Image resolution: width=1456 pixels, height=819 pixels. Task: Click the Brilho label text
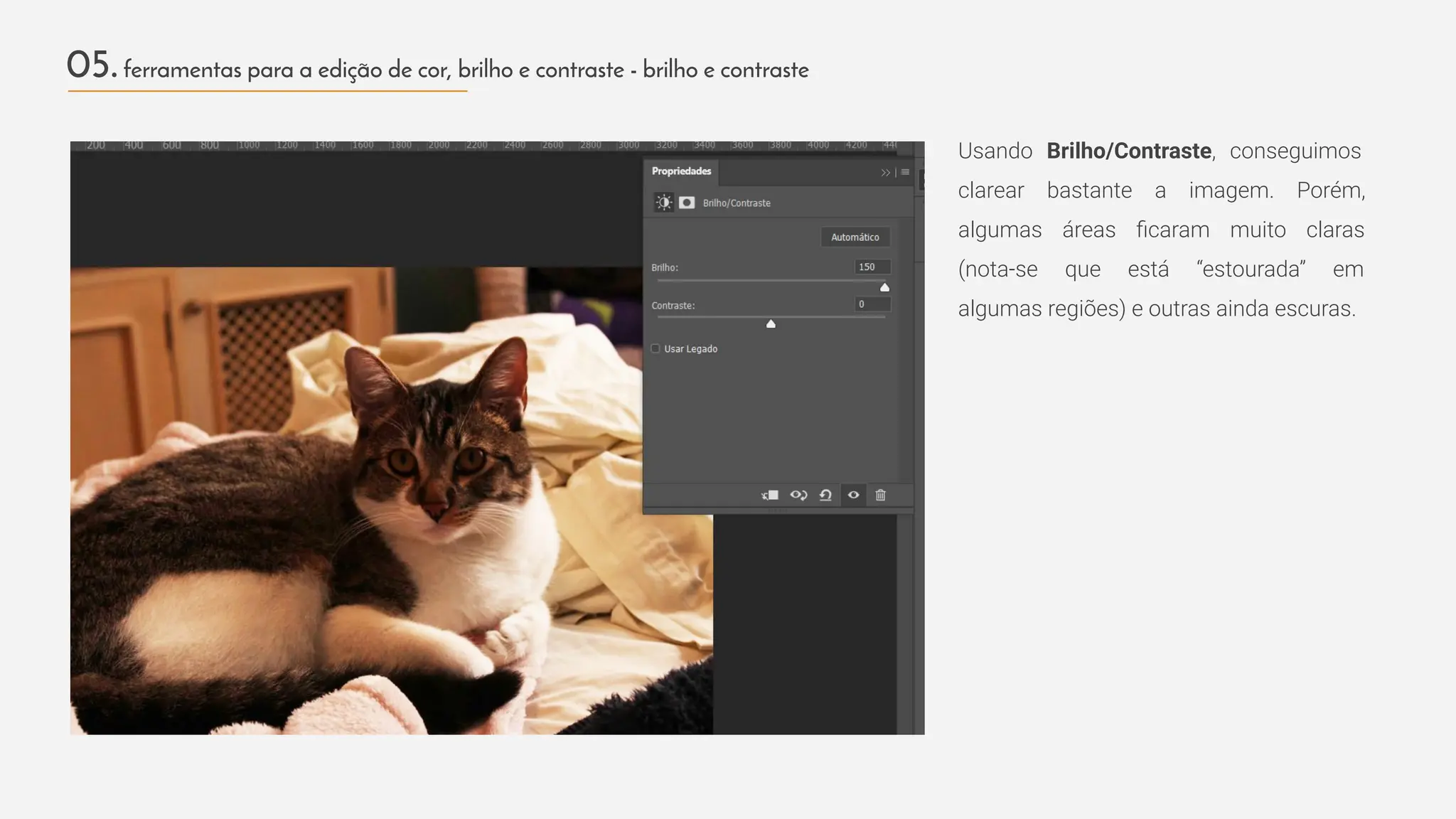665,267
